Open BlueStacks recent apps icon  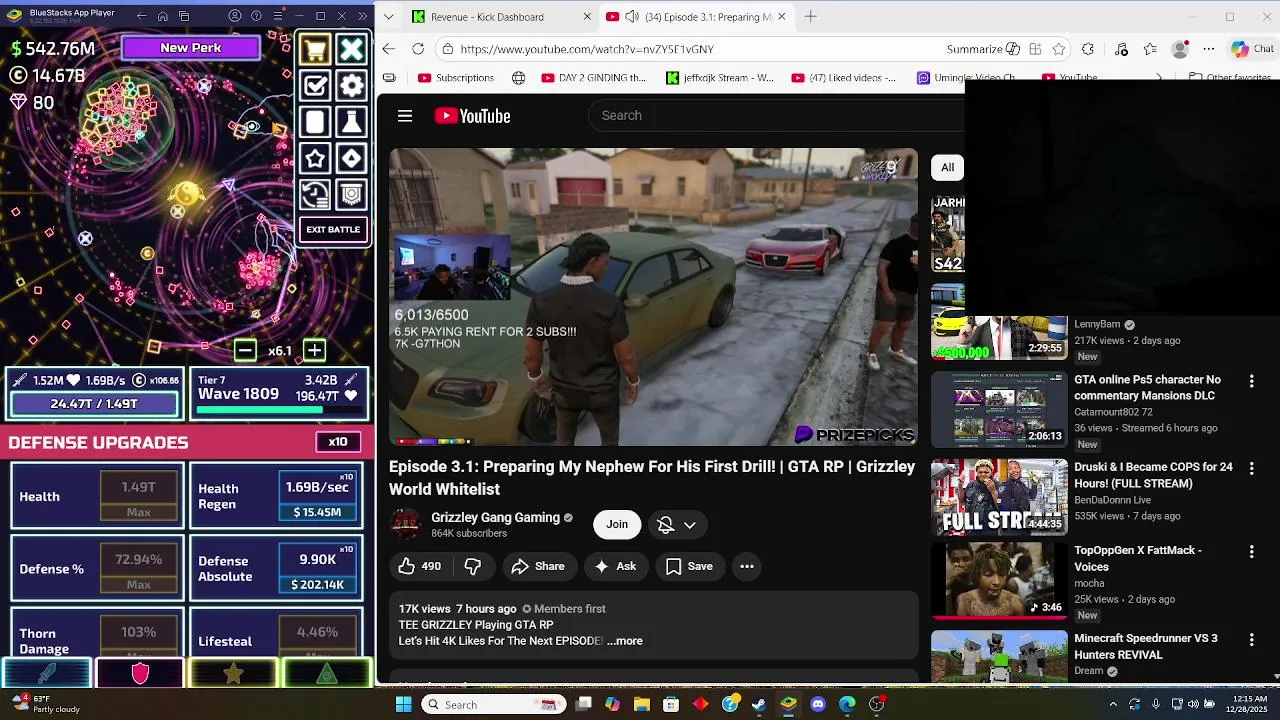184,16
